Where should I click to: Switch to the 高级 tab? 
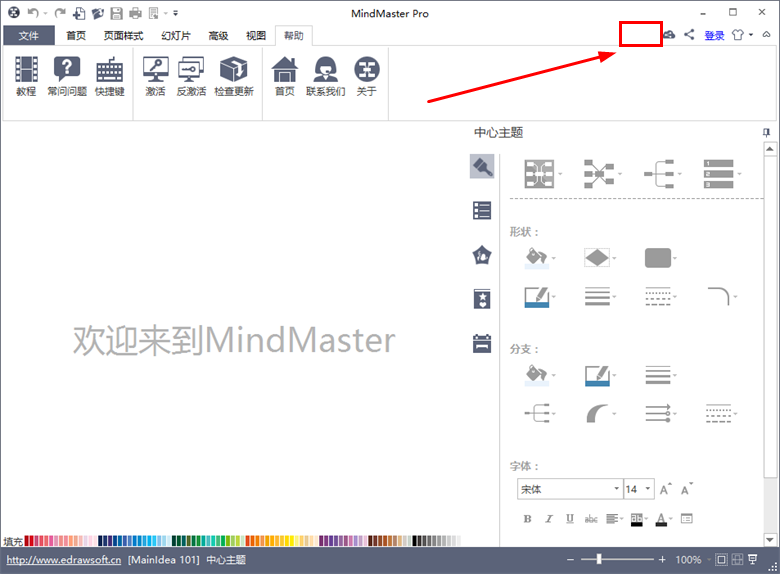pyautogui.click(x=218, y=35)
